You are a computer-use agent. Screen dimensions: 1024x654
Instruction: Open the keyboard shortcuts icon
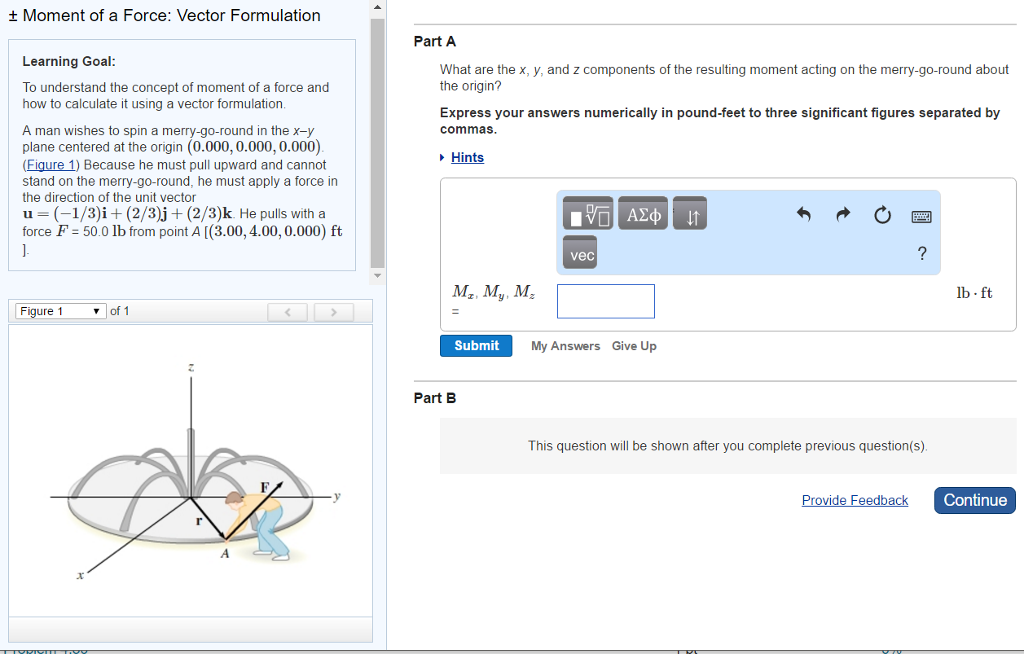921,216
